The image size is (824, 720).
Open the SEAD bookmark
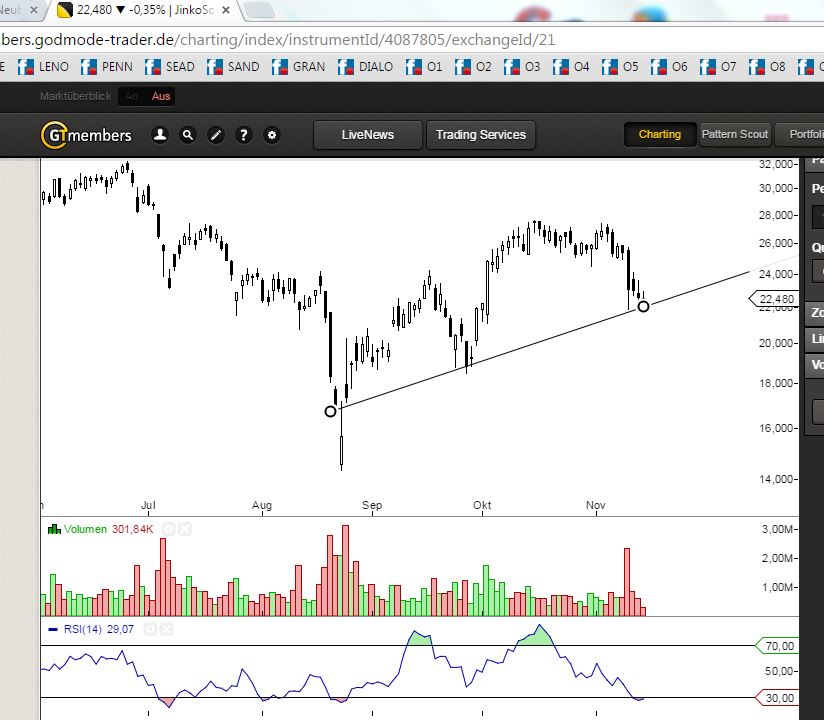click(170, 67)
